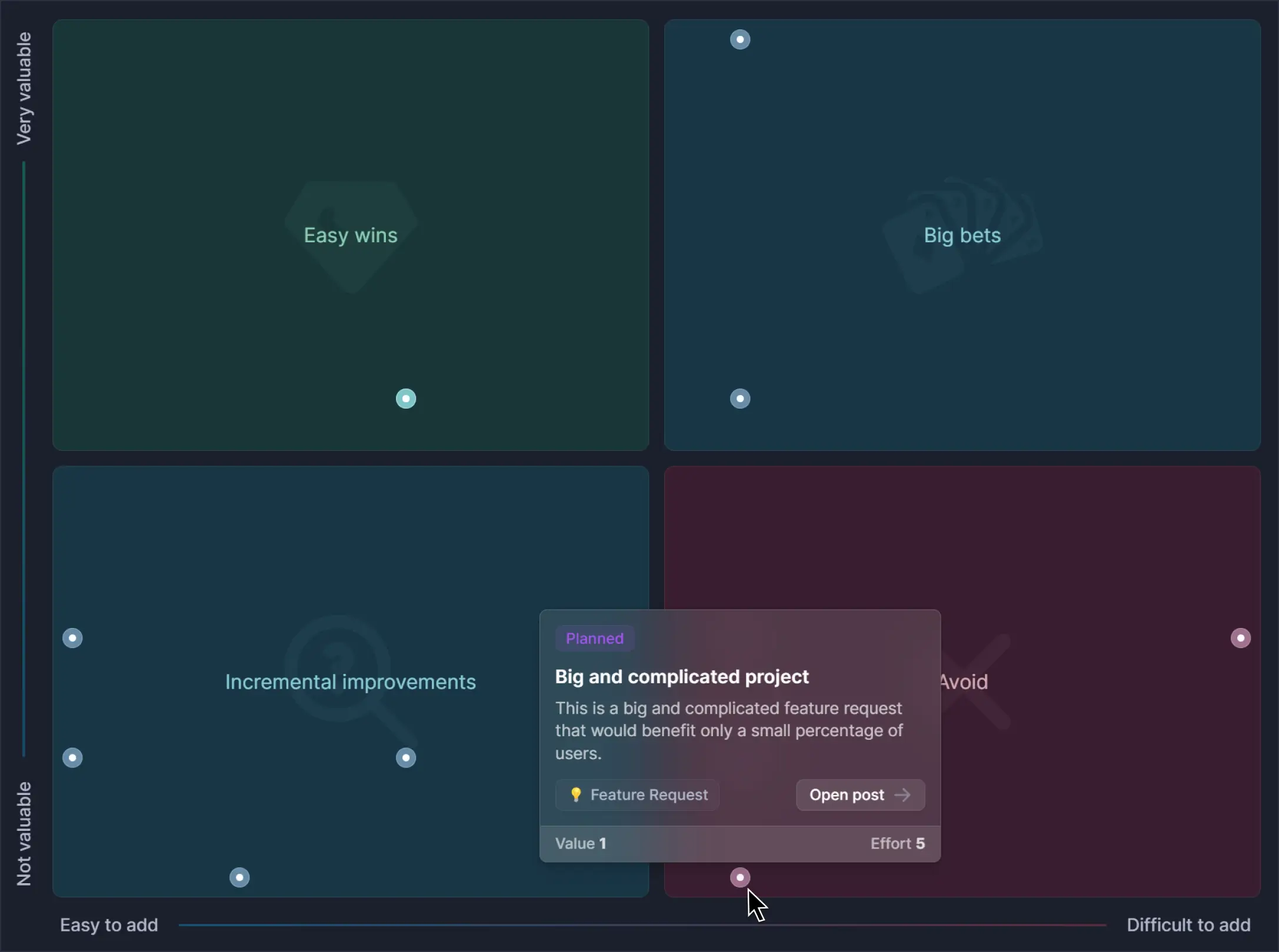1279x952 pixels.
Task: Click the Big and complicated project title
Action: tap(682, 677)
